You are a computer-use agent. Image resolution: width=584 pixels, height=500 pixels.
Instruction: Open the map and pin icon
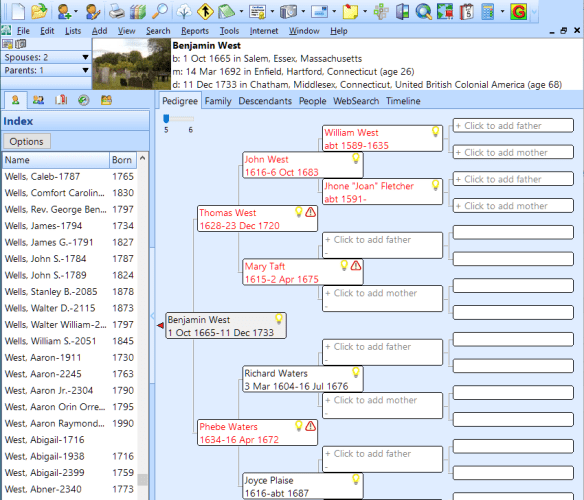point(445,11)
